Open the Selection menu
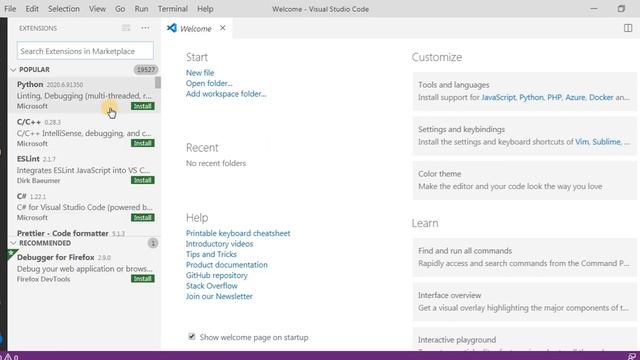 pos(64,9)
